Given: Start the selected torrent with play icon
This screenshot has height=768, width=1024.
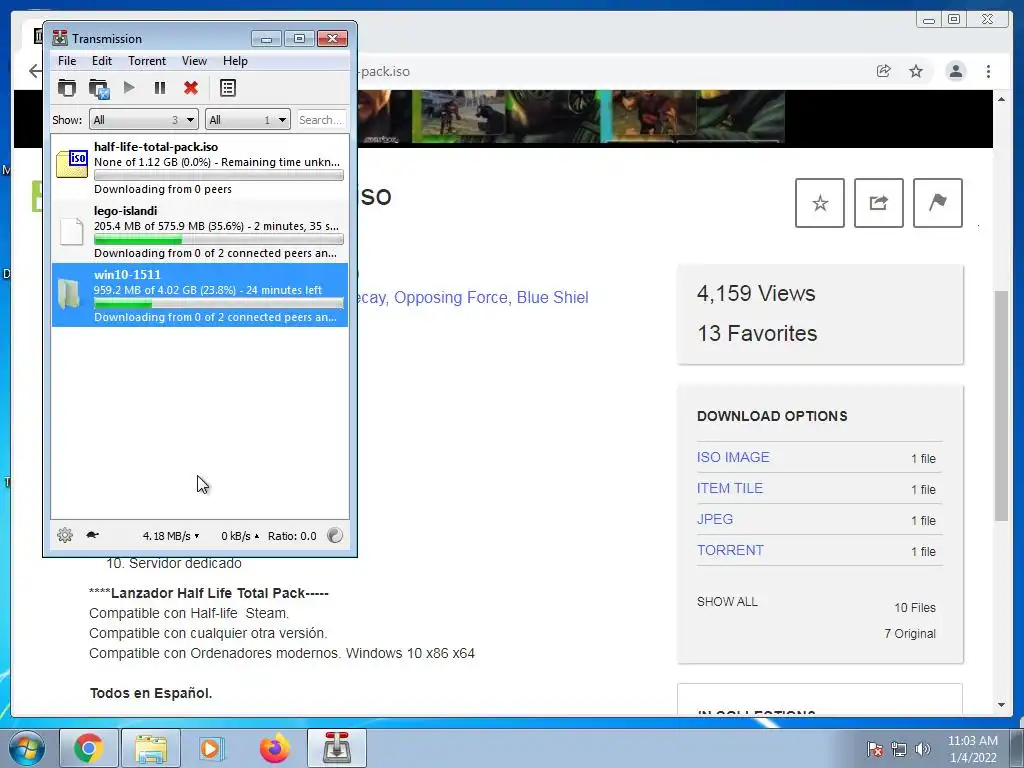Looking at the screenshot, I should [x=129, y=88].
